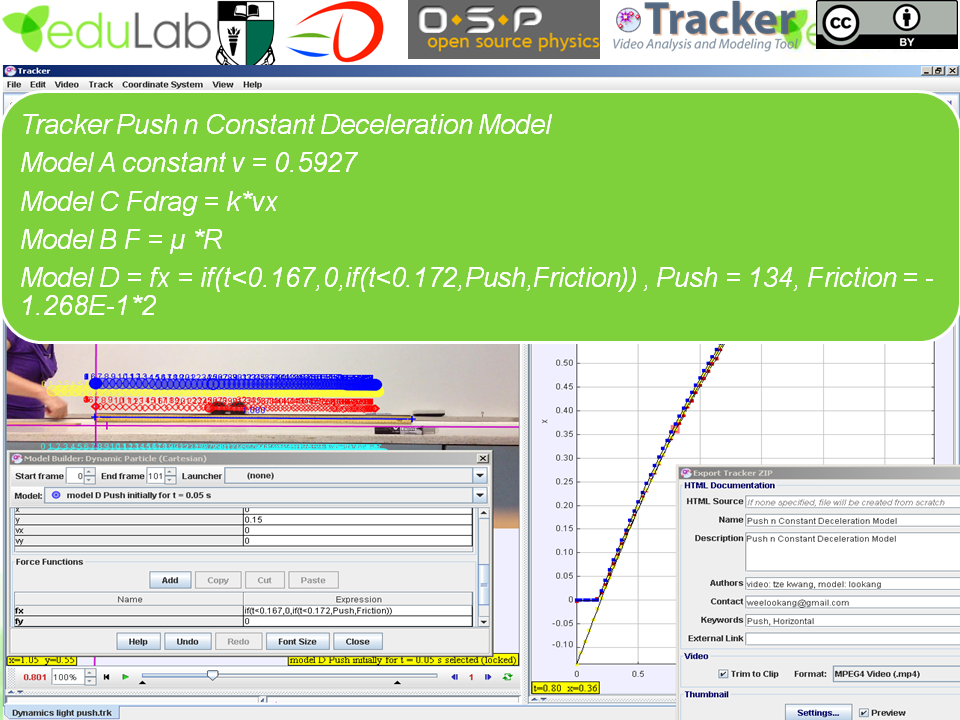Screen dimensions: 960x720
Task: Close the Model Builder with the X
Action: (483, 458)
